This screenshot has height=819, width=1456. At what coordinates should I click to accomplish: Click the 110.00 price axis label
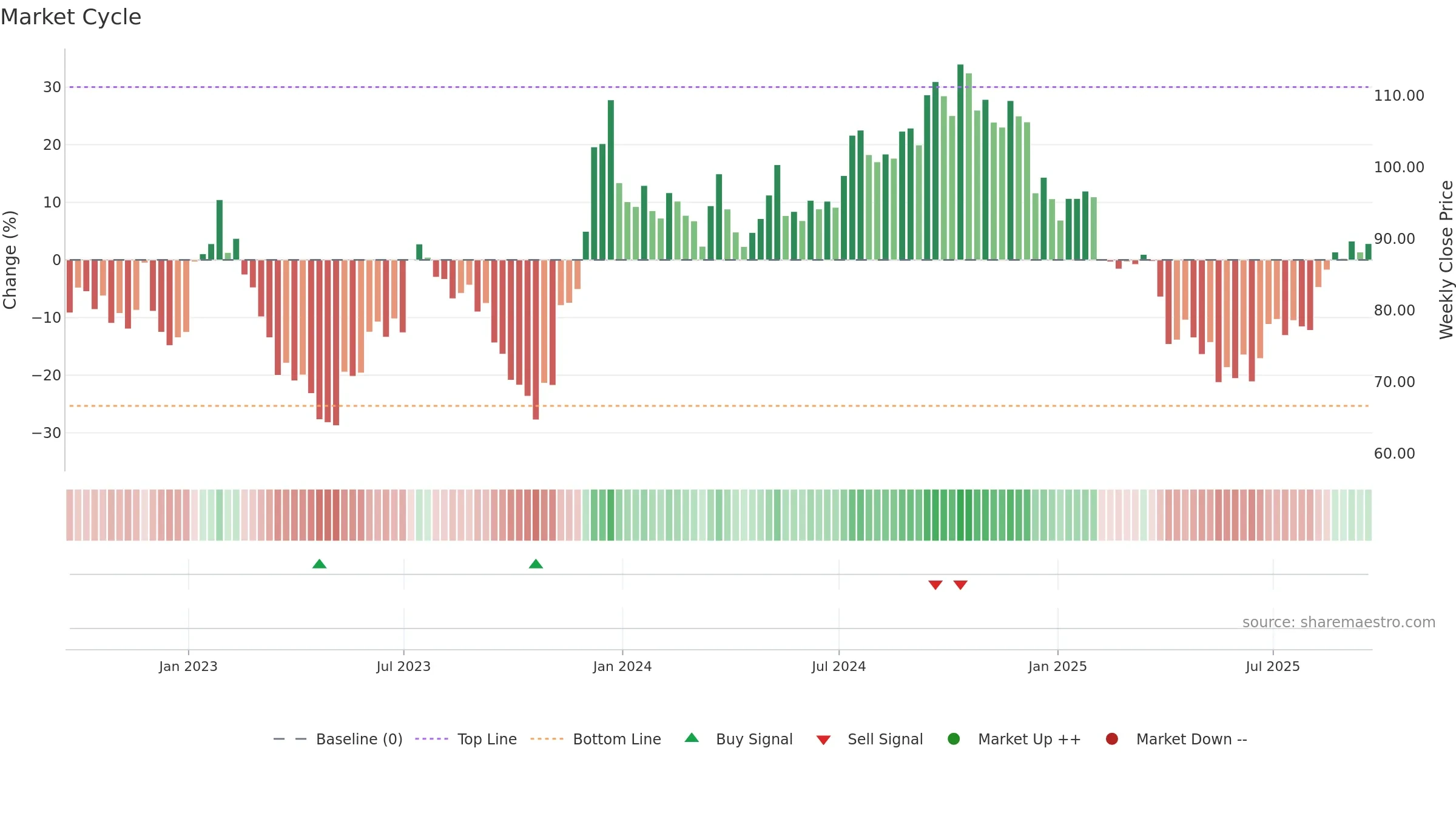click(1399, 96)
